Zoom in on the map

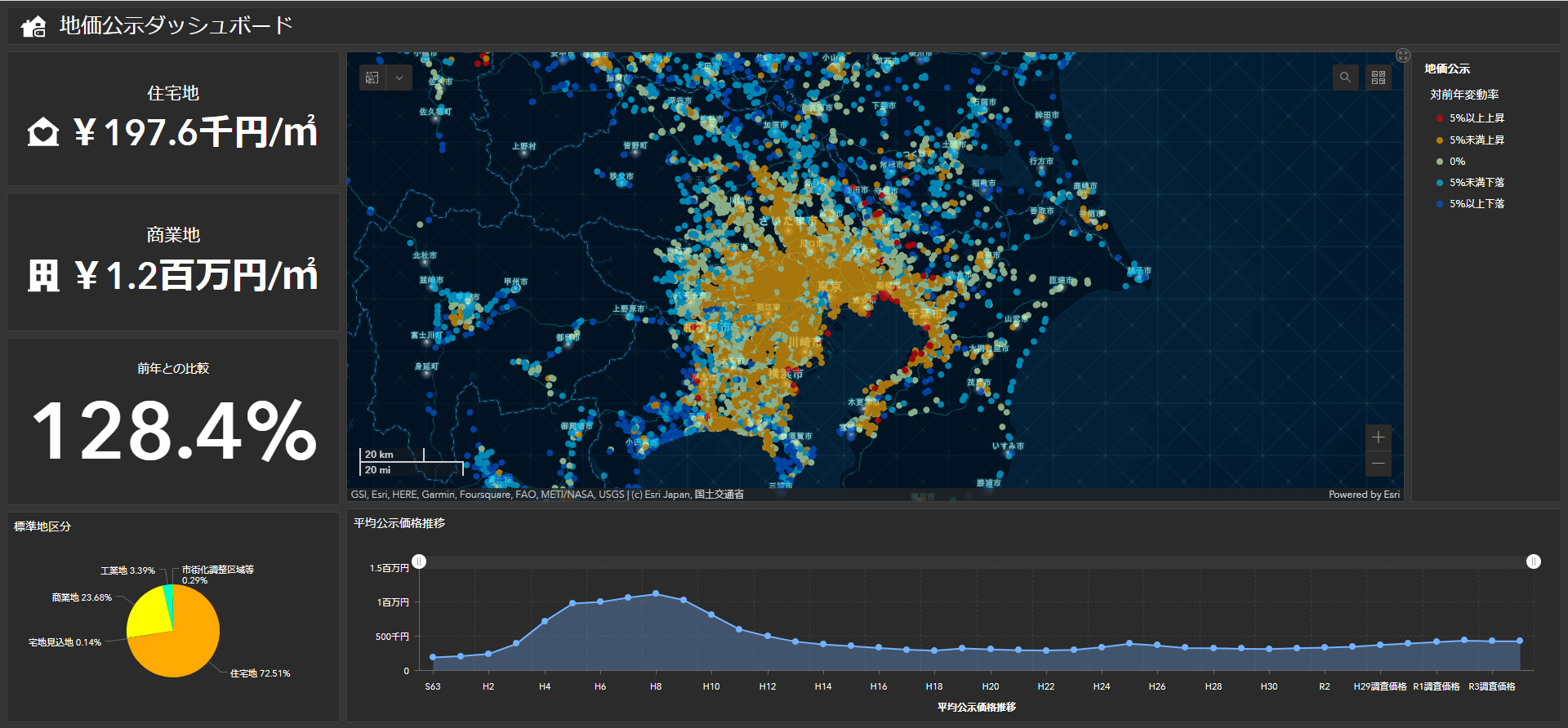click(x=1379, y=437)
